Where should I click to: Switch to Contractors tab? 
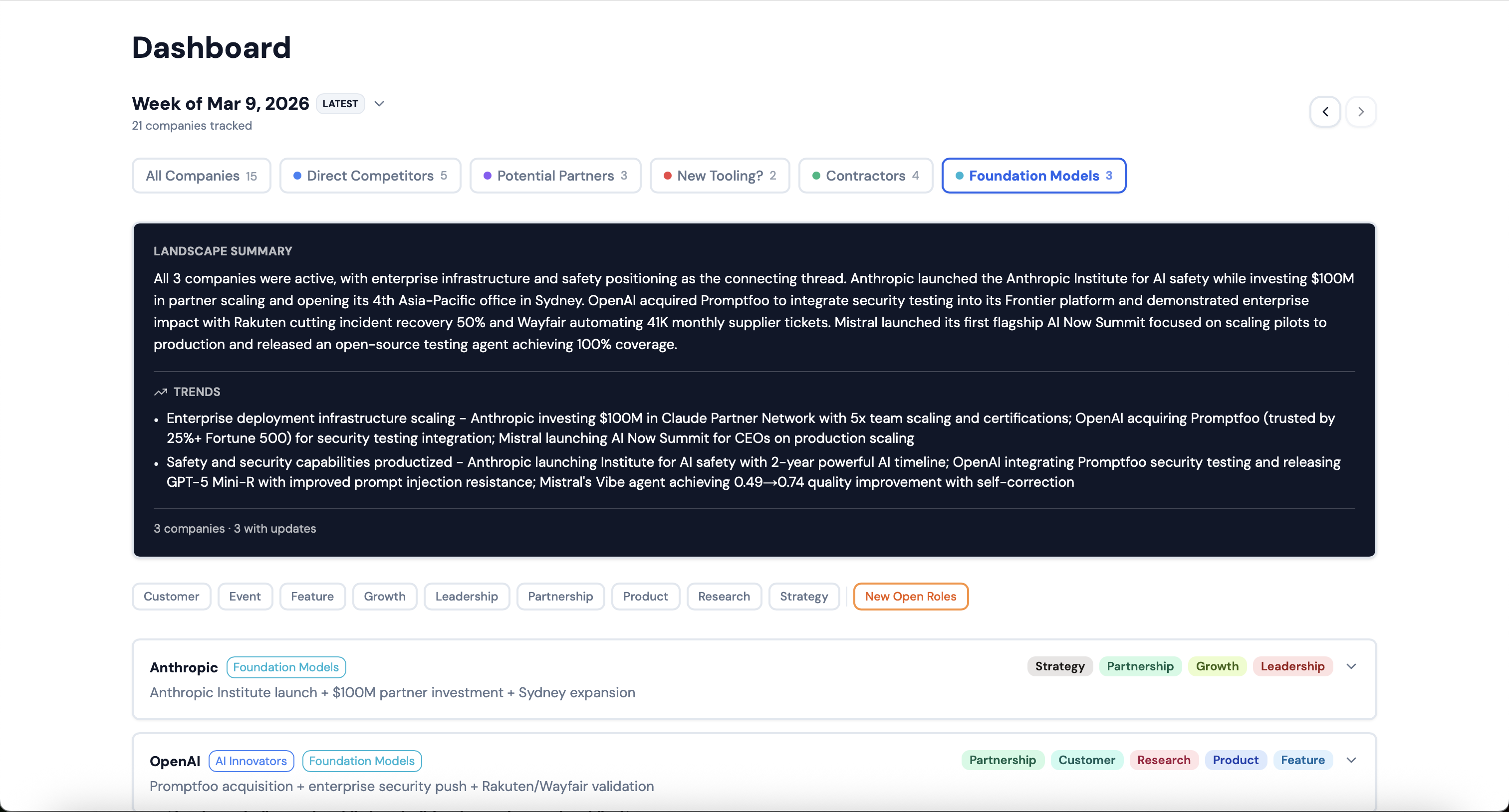coord(865,176)
